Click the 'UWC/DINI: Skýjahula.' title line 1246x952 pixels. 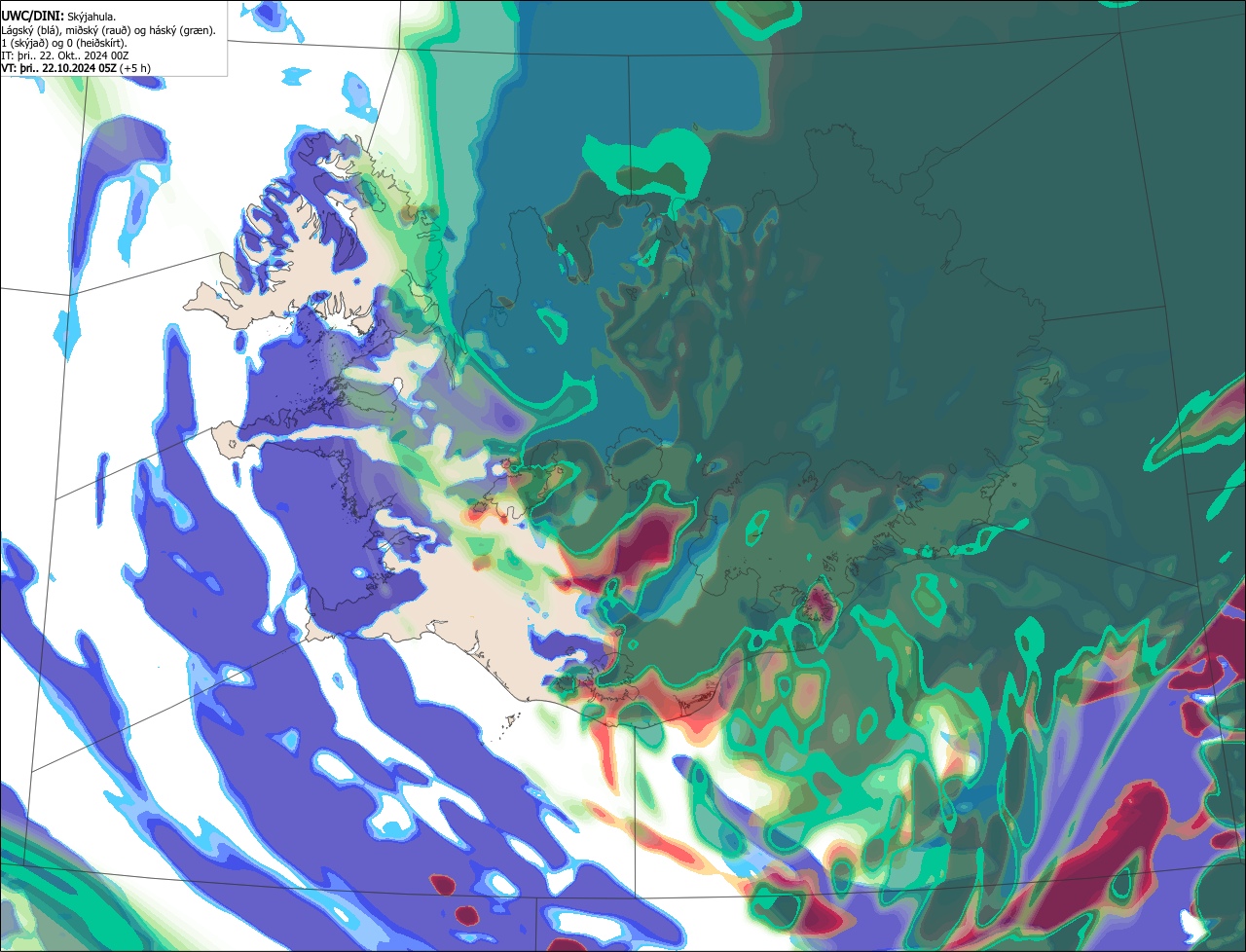coord(58,17)
